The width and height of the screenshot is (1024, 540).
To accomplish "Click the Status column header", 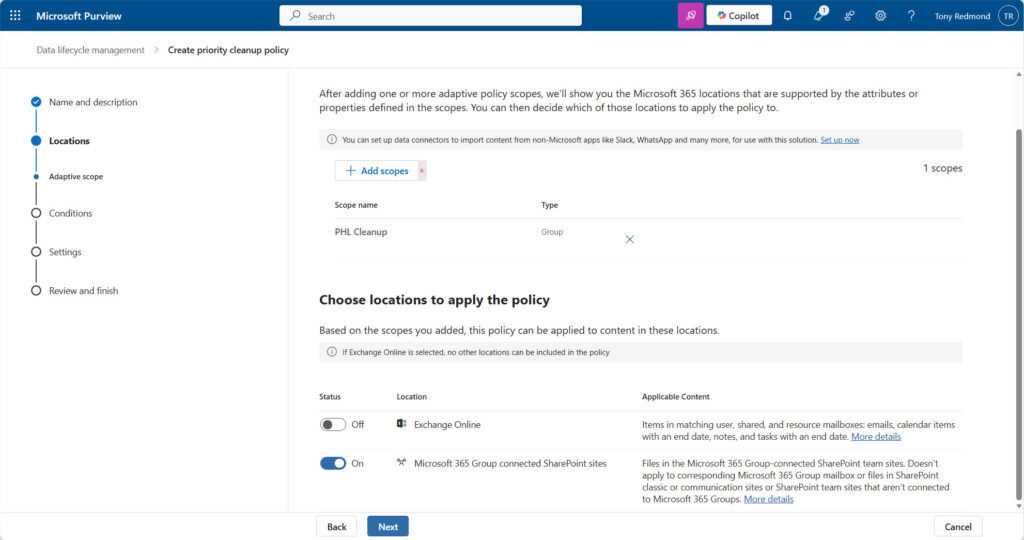I will [330, 396].
